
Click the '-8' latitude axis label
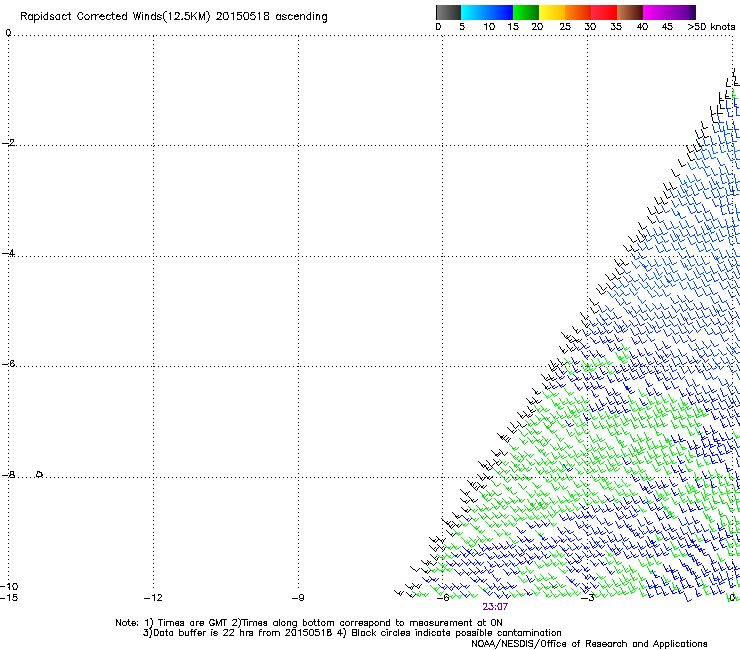[8, 474]
